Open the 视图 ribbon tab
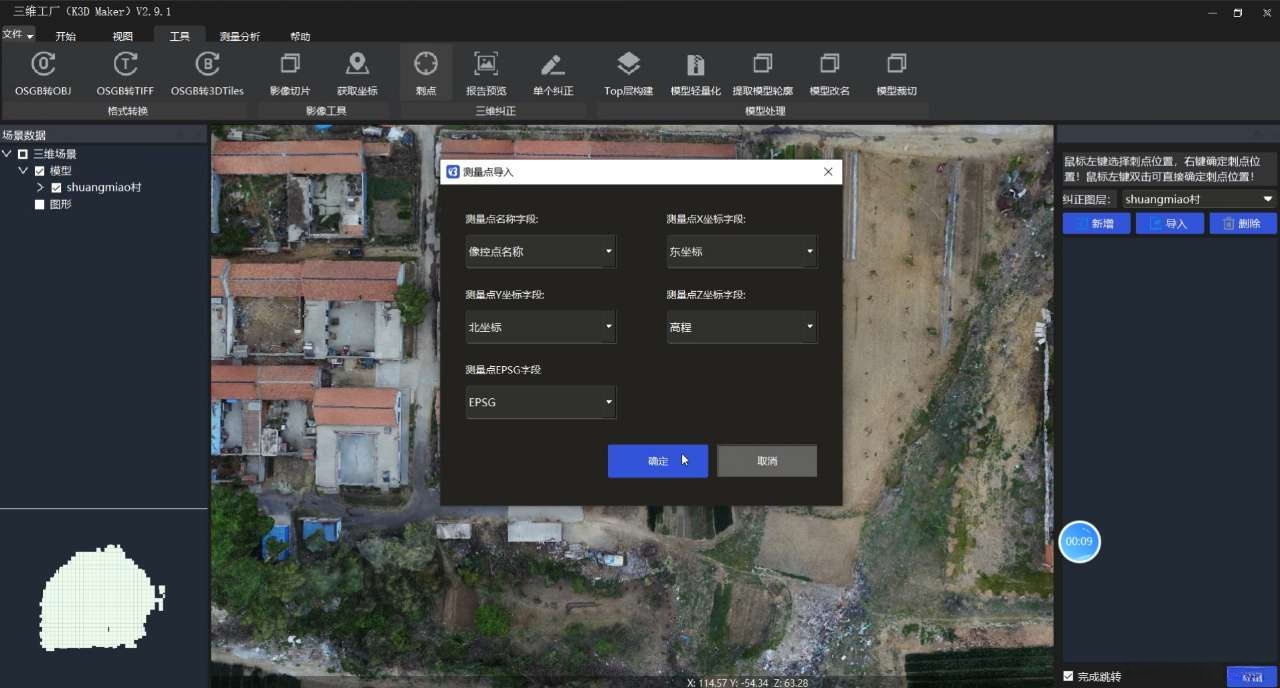 point(123,36)
